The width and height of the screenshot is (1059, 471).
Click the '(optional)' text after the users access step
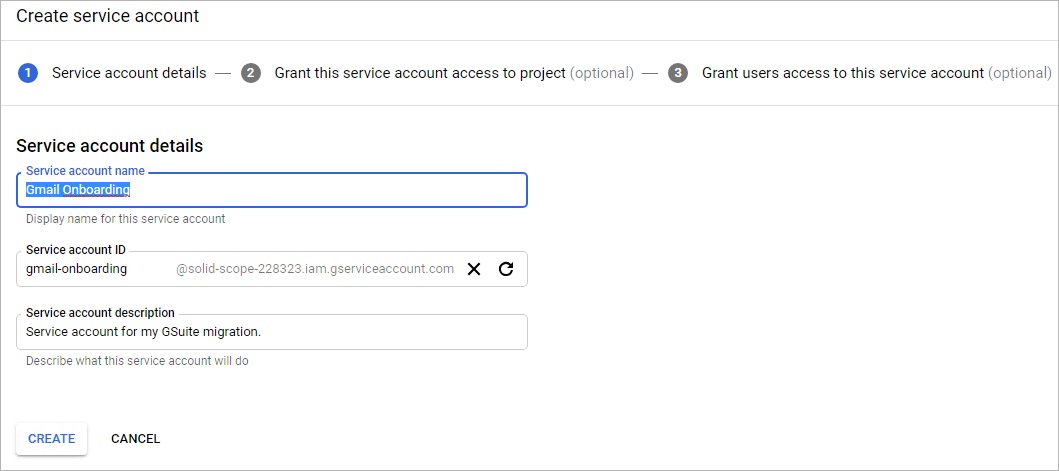point(1020,73)
